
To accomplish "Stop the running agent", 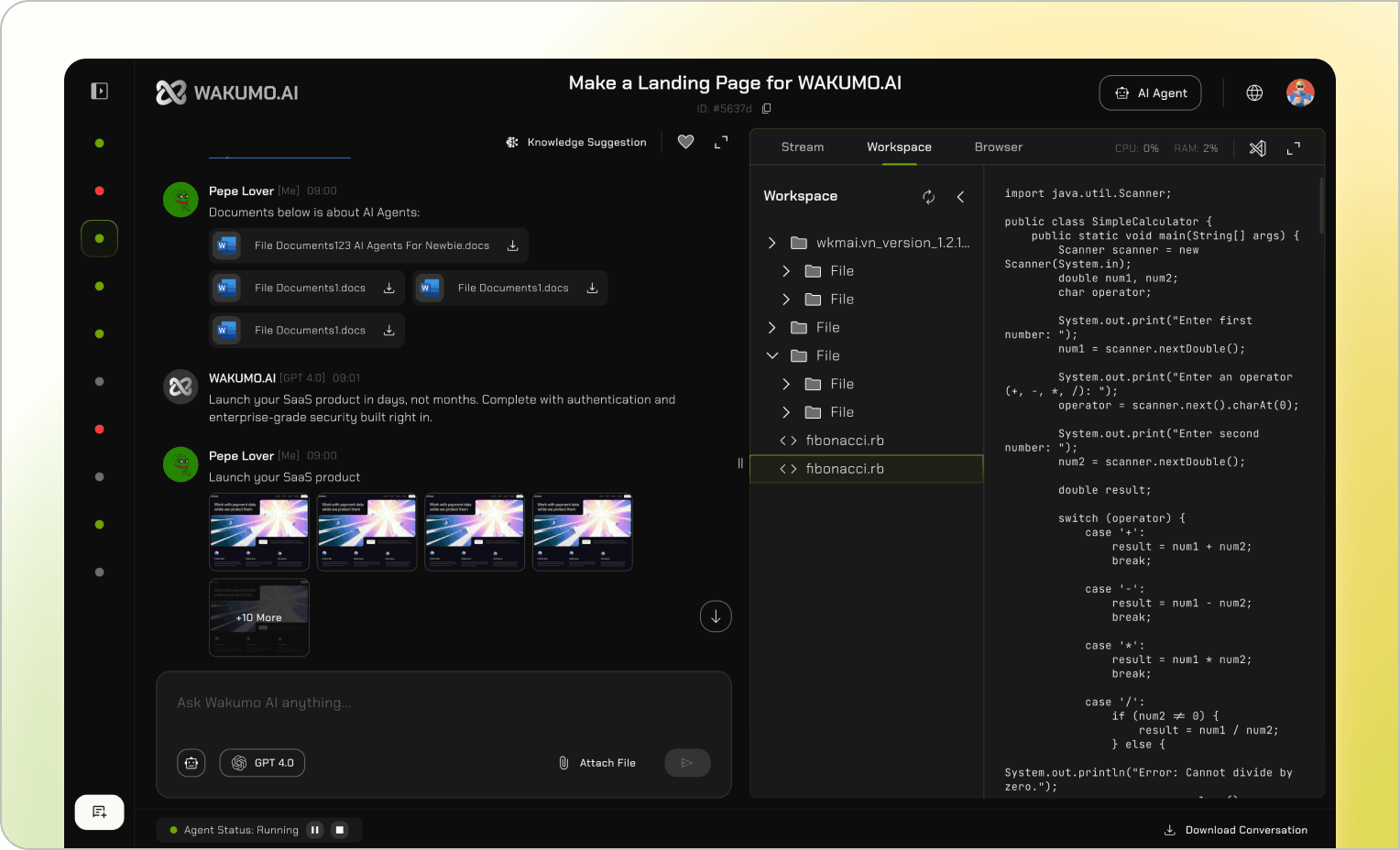I will (x=340, y=830).
